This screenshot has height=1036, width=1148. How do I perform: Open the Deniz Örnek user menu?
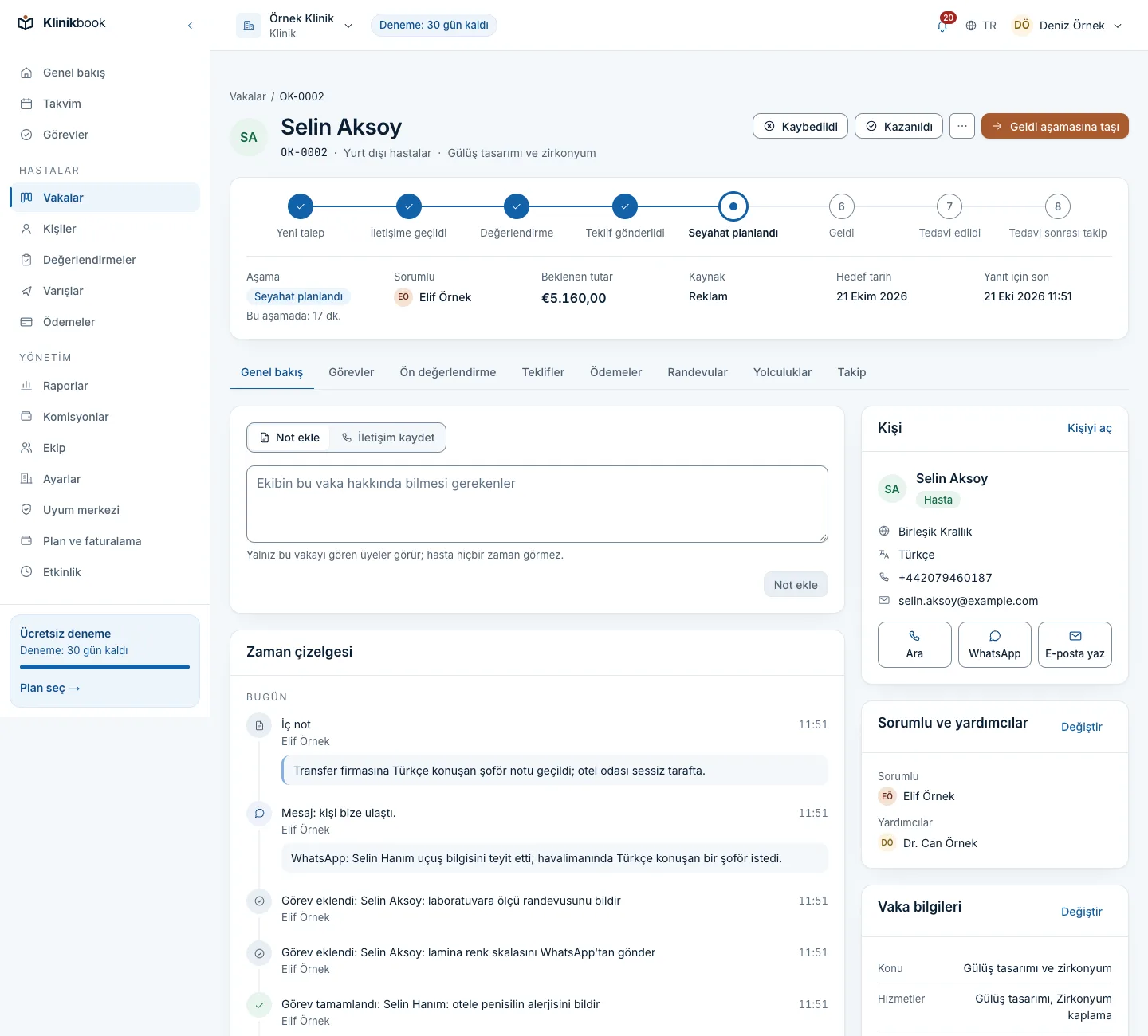click(x=1067, y=26)
